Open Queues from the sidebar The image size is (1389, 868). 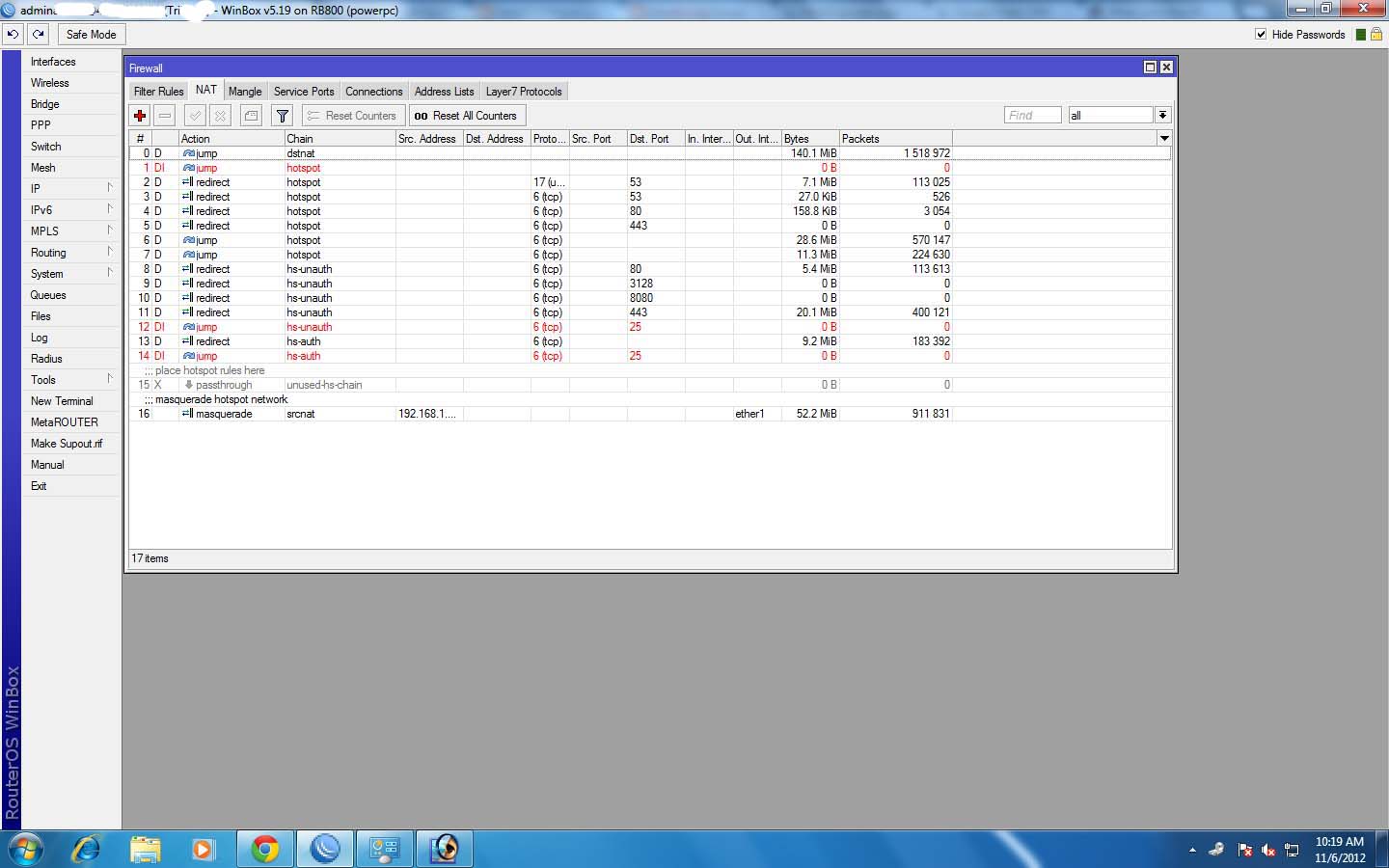coord(71,295)
